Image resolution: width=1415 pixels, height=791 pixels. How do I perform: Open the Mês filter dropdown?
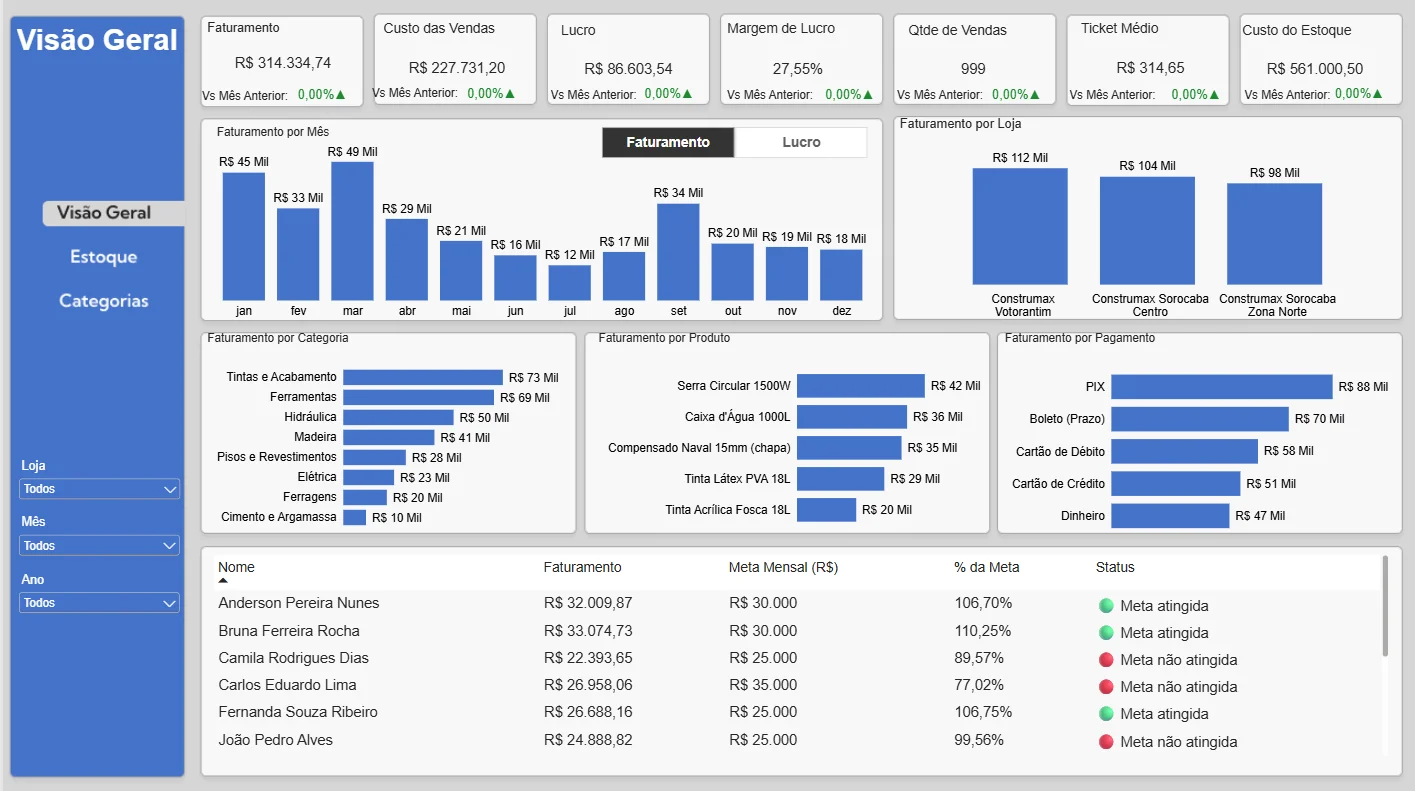[x=100, y=546]
